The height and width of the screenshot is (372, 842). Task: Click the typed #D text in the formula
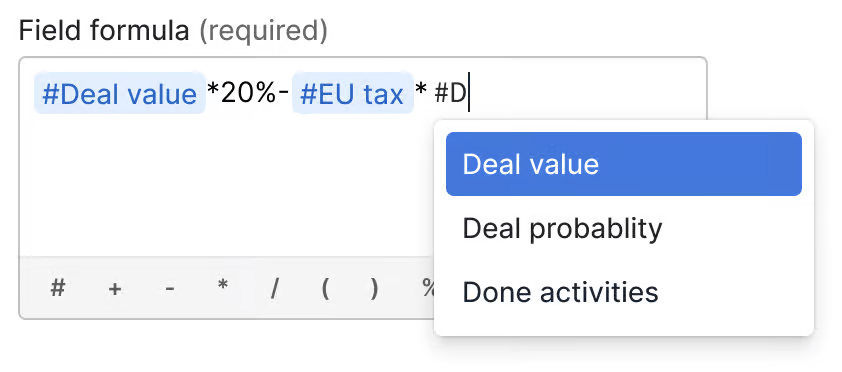(449, 94)
